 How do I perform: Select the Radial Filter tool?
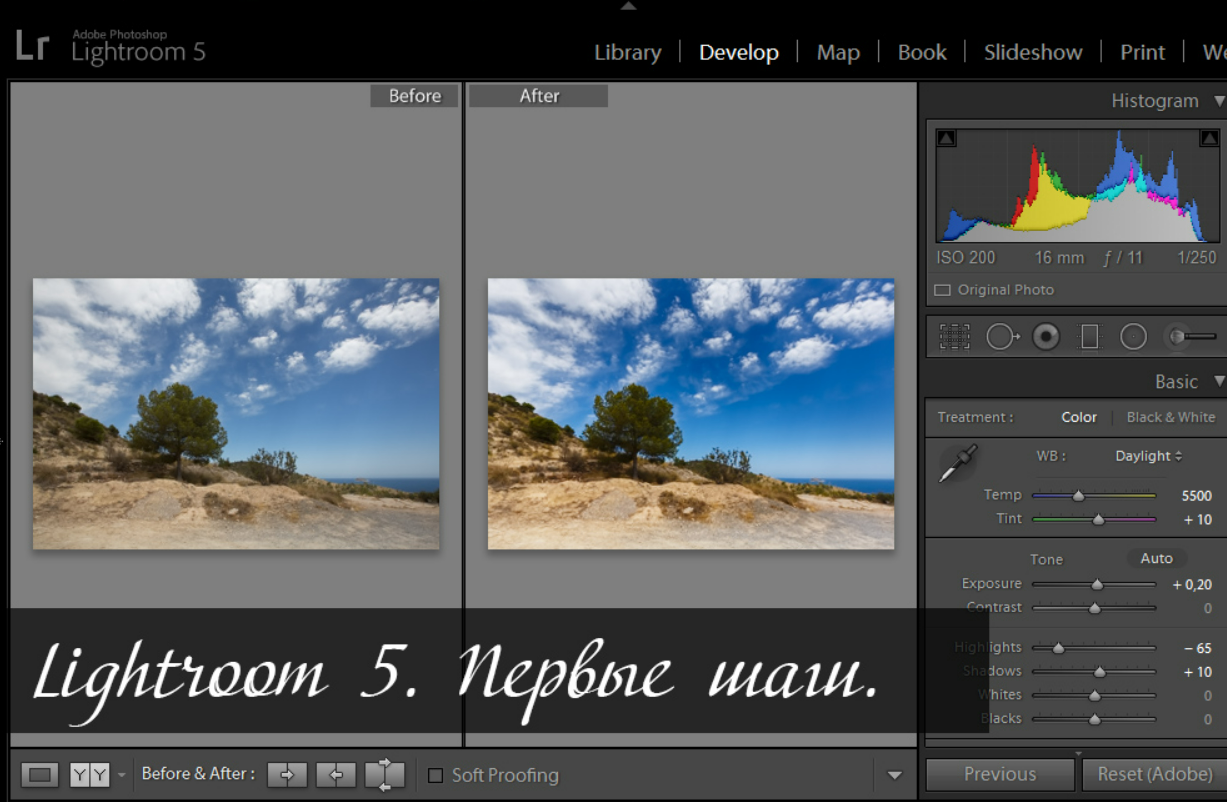(1133, 337)
